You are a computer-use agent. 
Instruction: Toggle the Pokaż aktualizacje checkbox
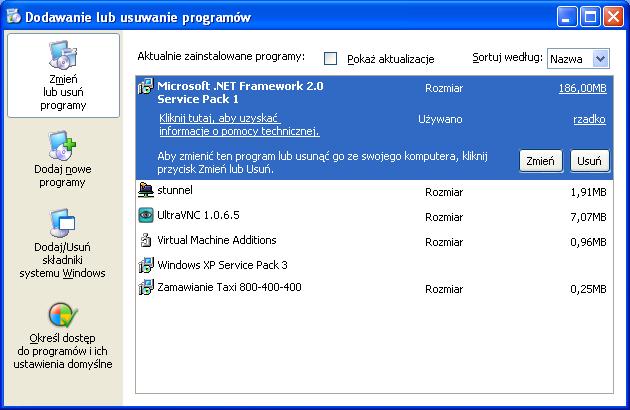point(330,58)
